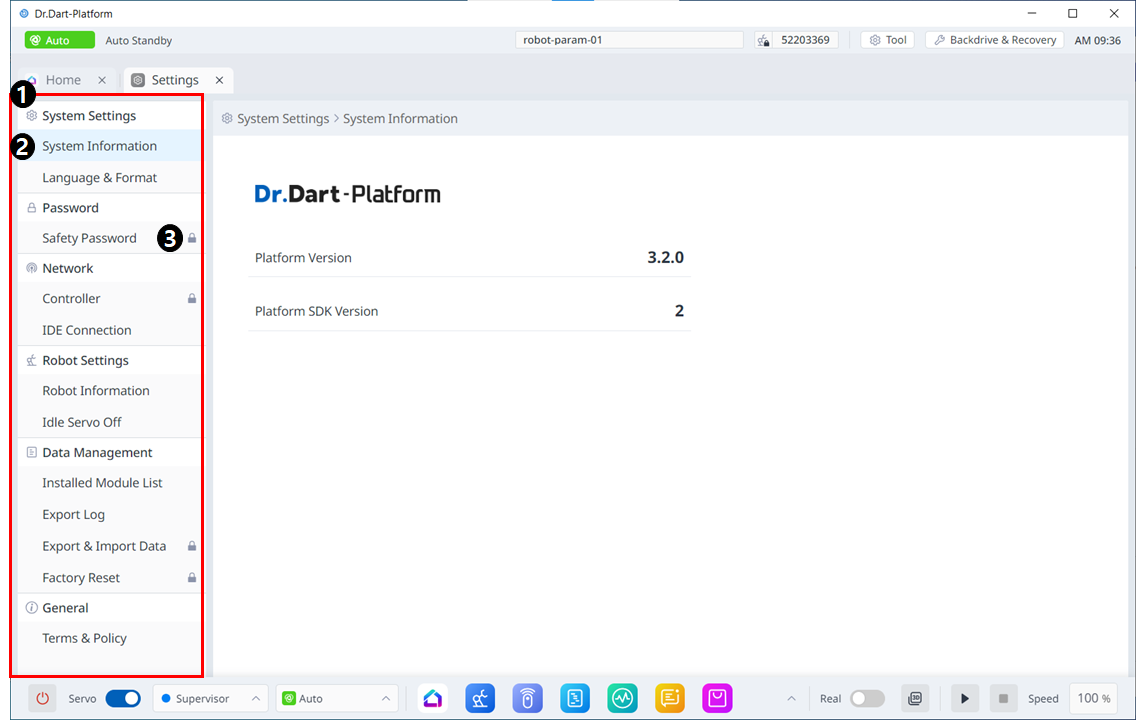Screen dimensions: 1136x720
Task: Toggle the Servo switch off
Action: pos(123,698)
